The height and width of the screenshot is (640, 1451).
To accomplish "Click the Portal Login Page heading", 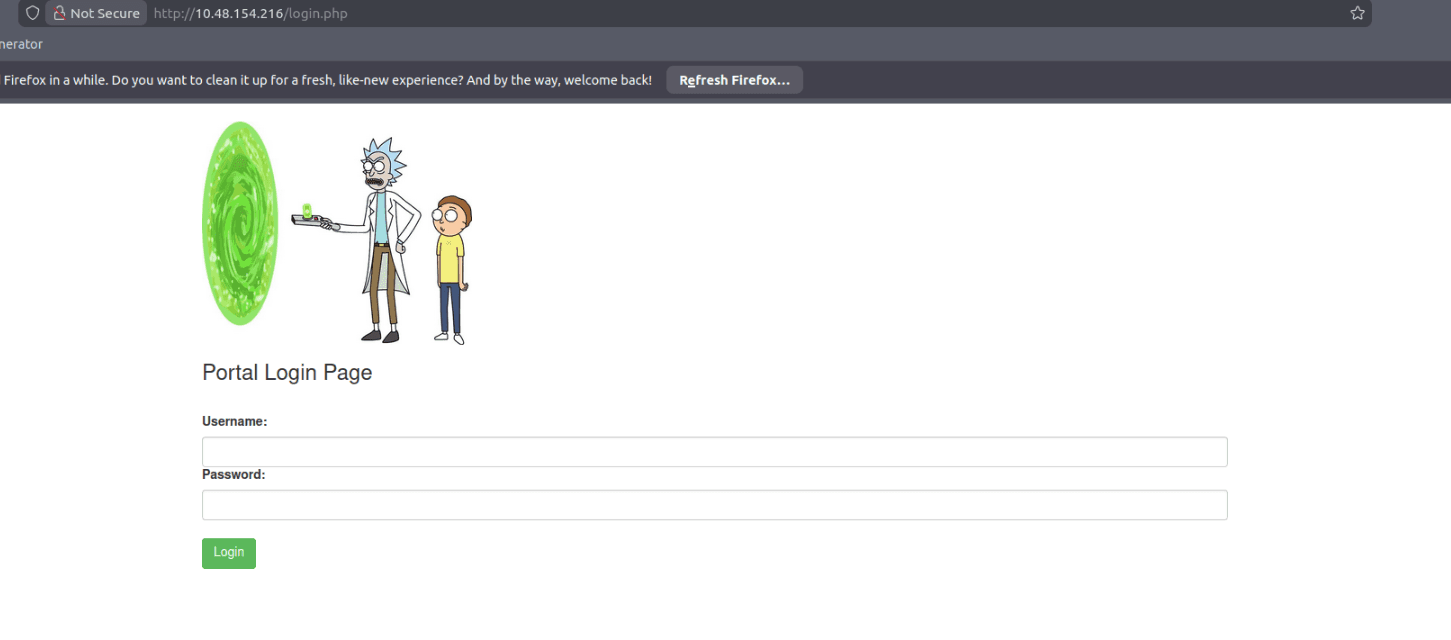I will 287,372.
